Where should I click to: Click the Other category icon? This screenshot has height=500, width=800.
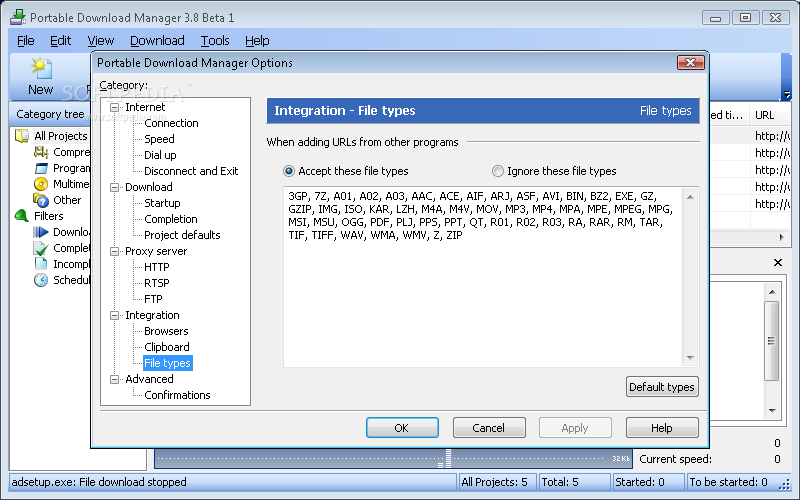[41, 200]
